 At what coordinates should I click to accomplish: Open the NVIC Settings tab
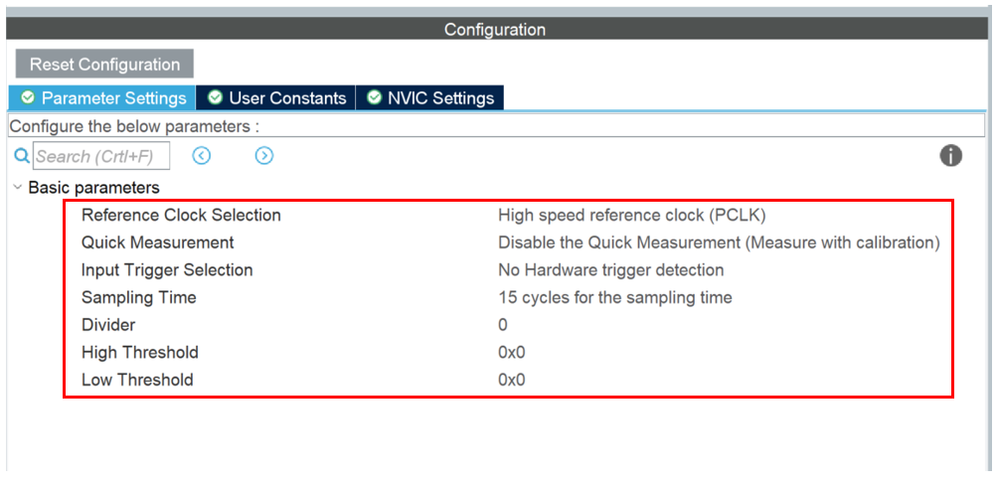440,98
